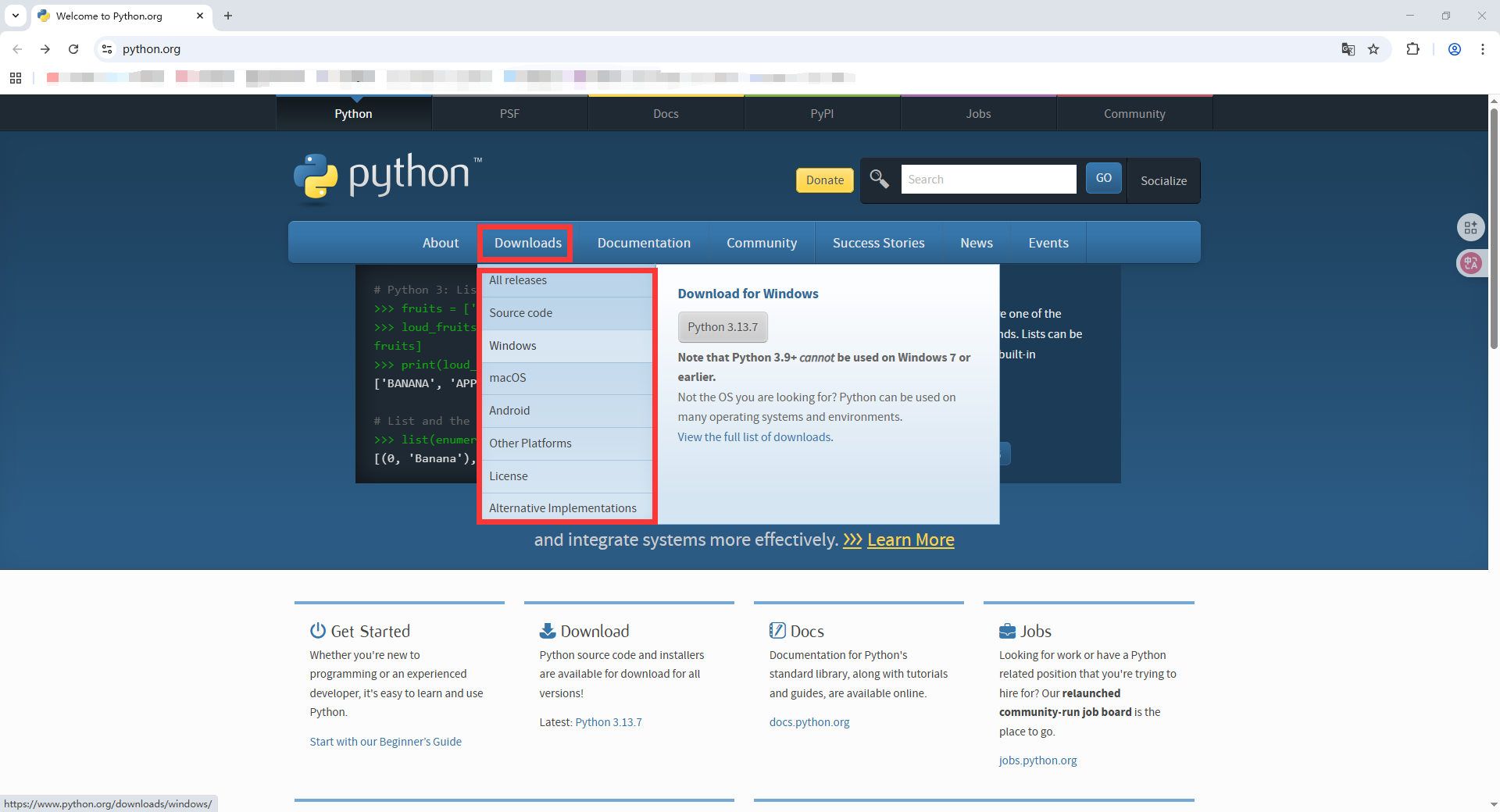Open the Chrome three-dot menu
Image resolution: width=1500 pixels, height=812 pixels.
[x=1483, y=49]
